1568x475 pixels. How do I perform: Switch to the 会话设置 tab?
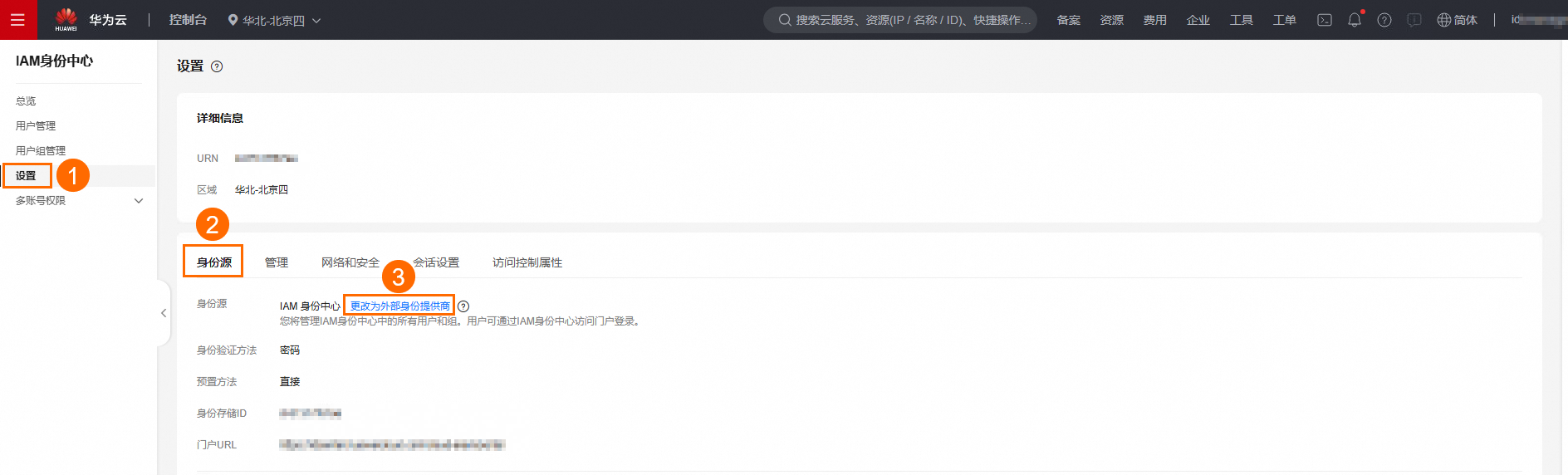coord(436,262)
